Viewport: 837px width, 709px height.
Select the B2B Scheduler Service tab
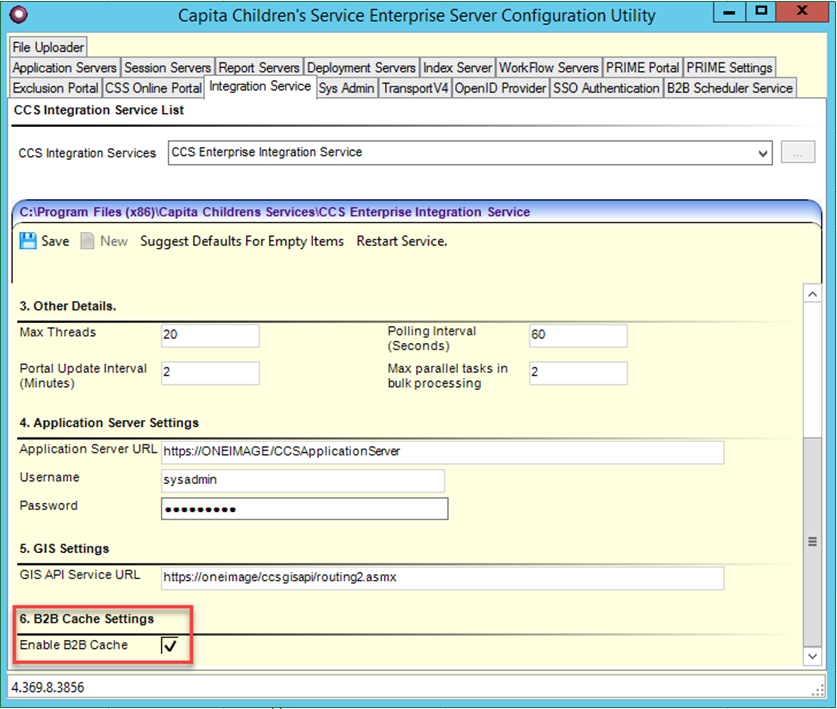(730, 88)
